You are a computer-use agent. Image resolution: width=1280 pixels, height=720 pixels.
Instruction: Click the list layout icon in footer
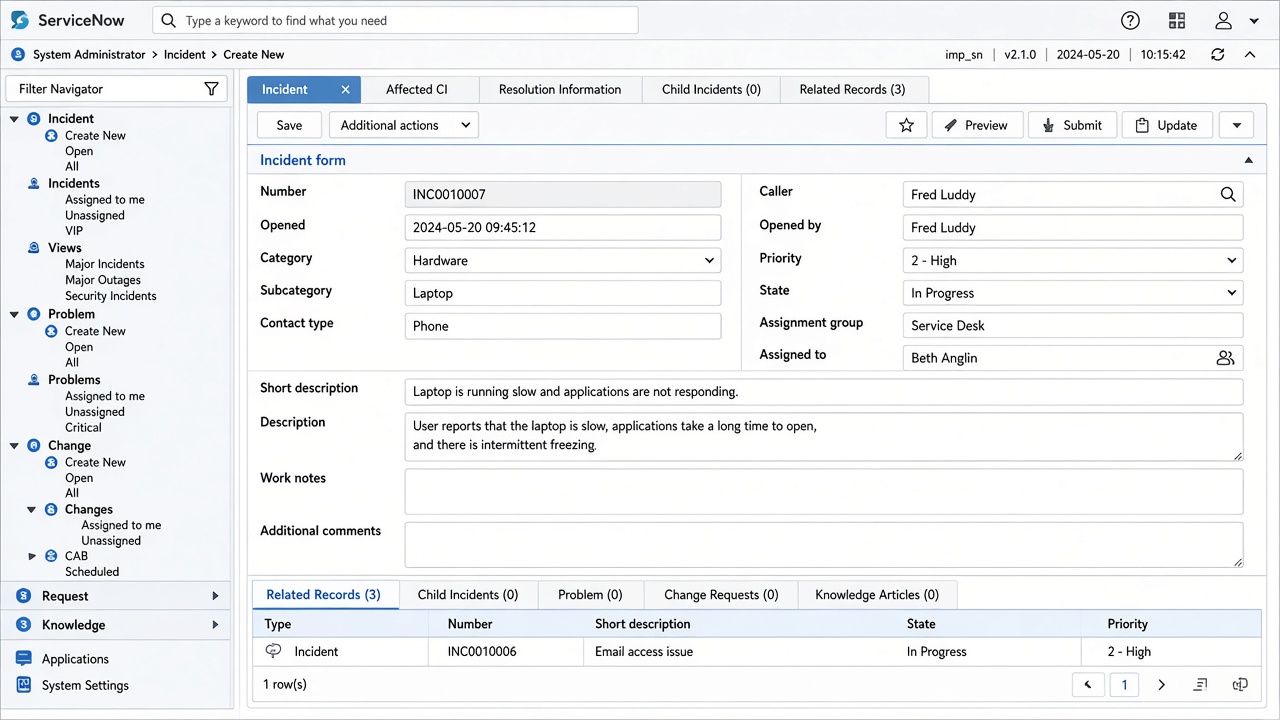tap(1201, 685)
